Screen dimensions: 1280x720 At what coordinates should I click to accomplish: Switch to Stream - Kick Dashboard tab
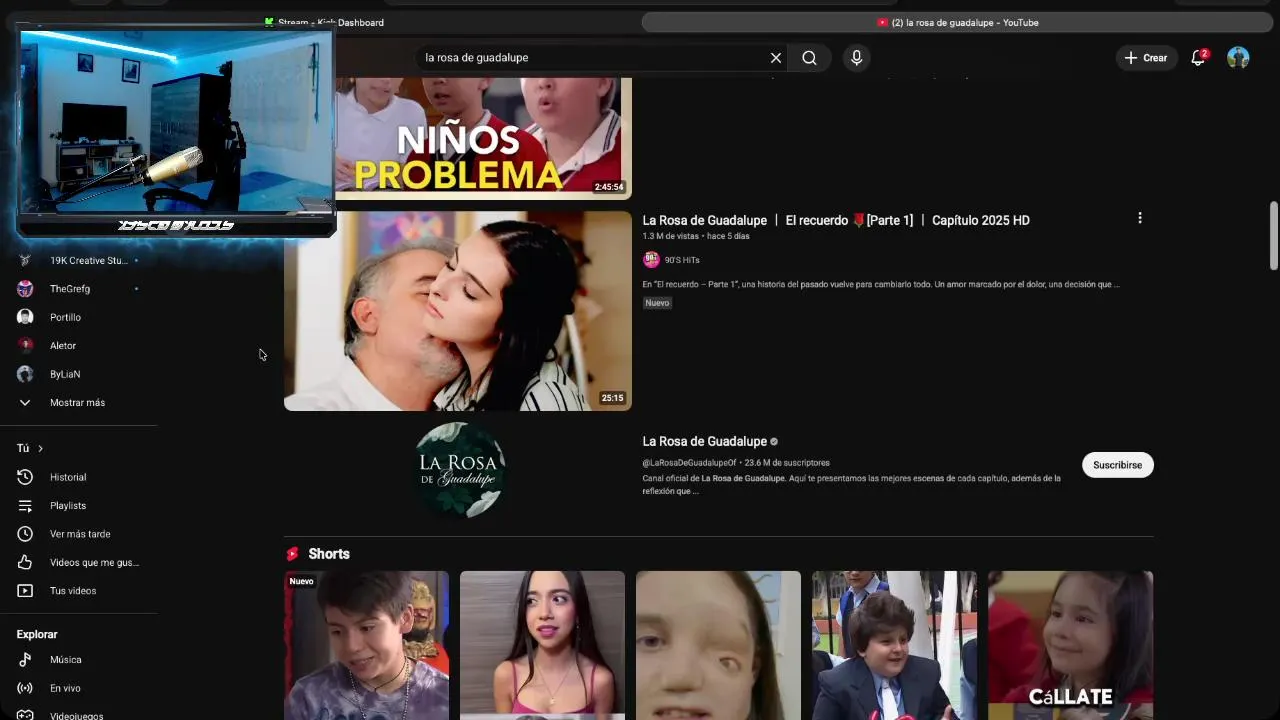coord(324,22)
